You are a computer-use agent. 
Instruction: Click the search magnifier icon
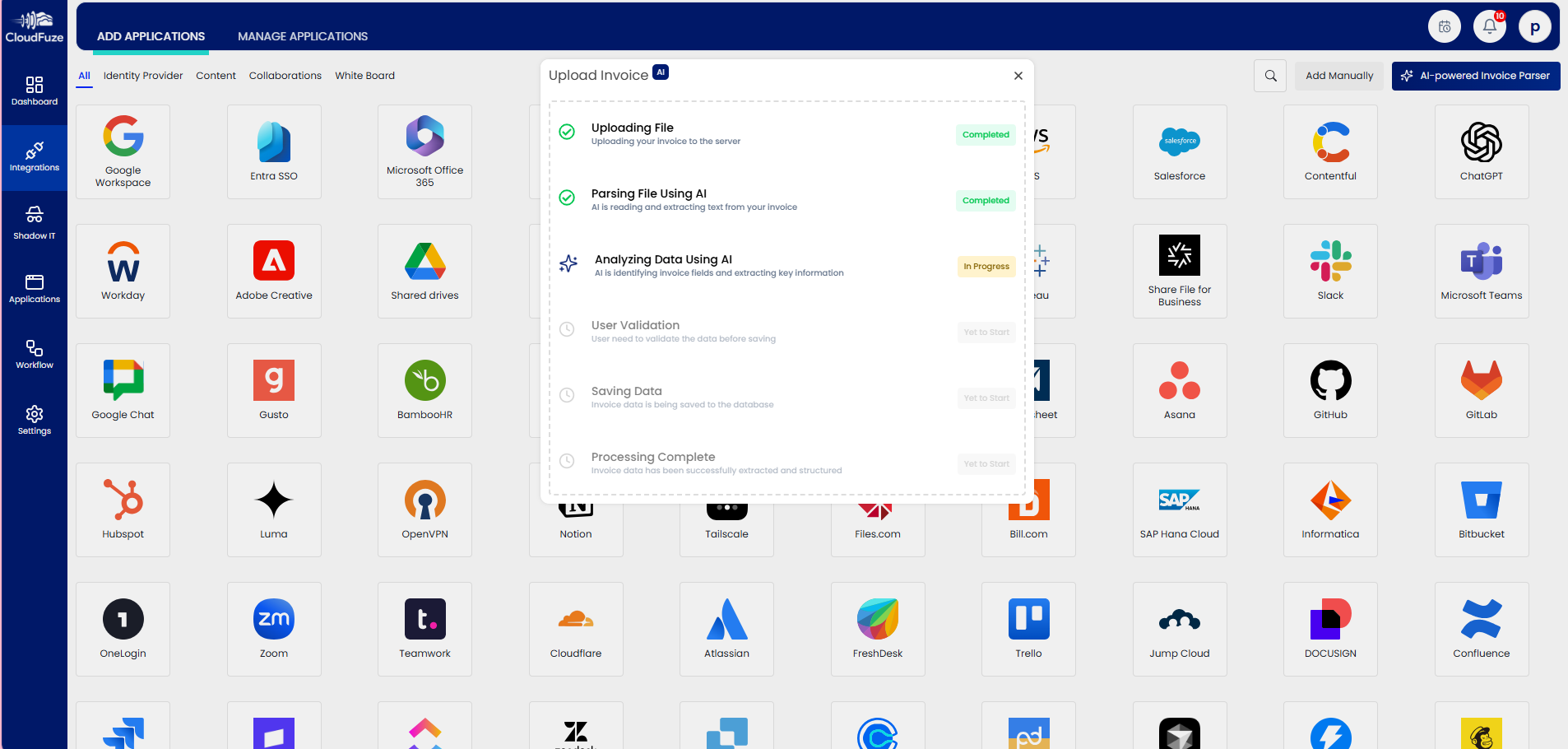pos(1270,76)
